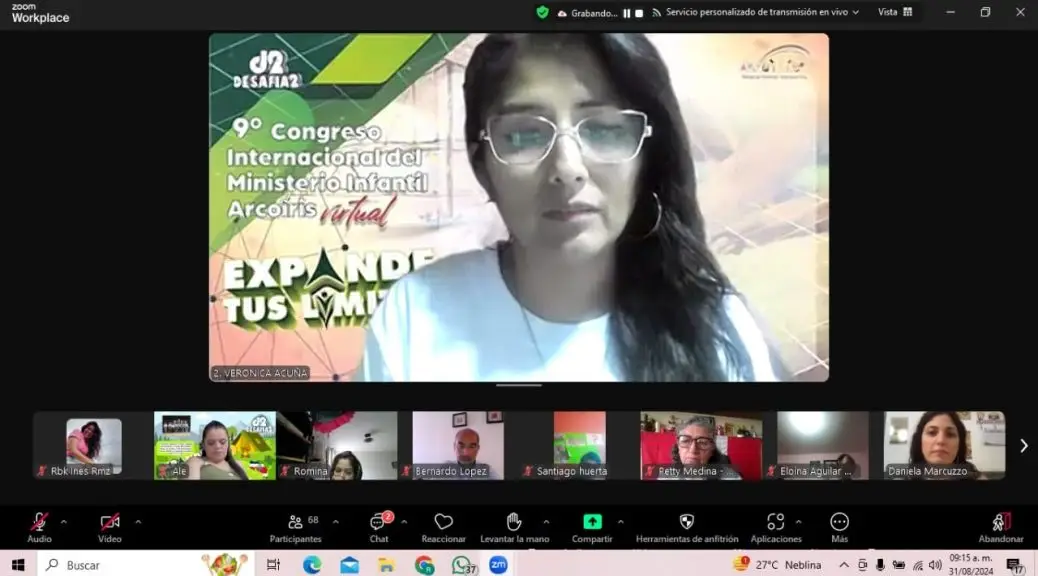Select Romina participant thumbnail
Viewport: 1038px width, 576px height.
[x=337, y=446]
